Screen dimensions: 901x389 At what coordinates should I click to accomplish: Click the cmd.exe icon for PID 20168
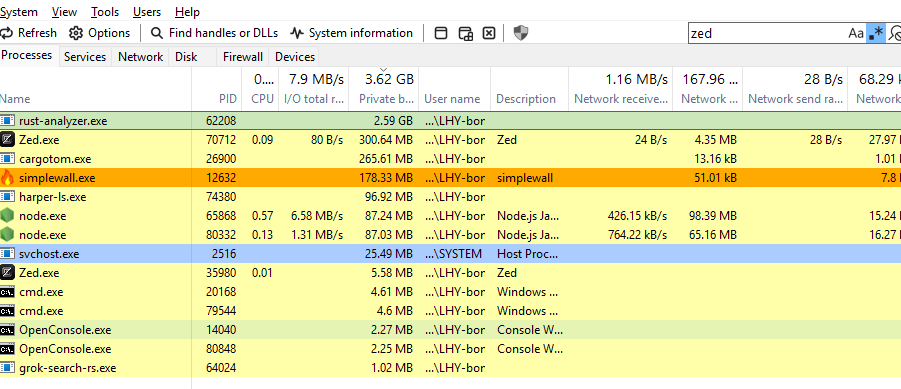(x=7, y=291)
